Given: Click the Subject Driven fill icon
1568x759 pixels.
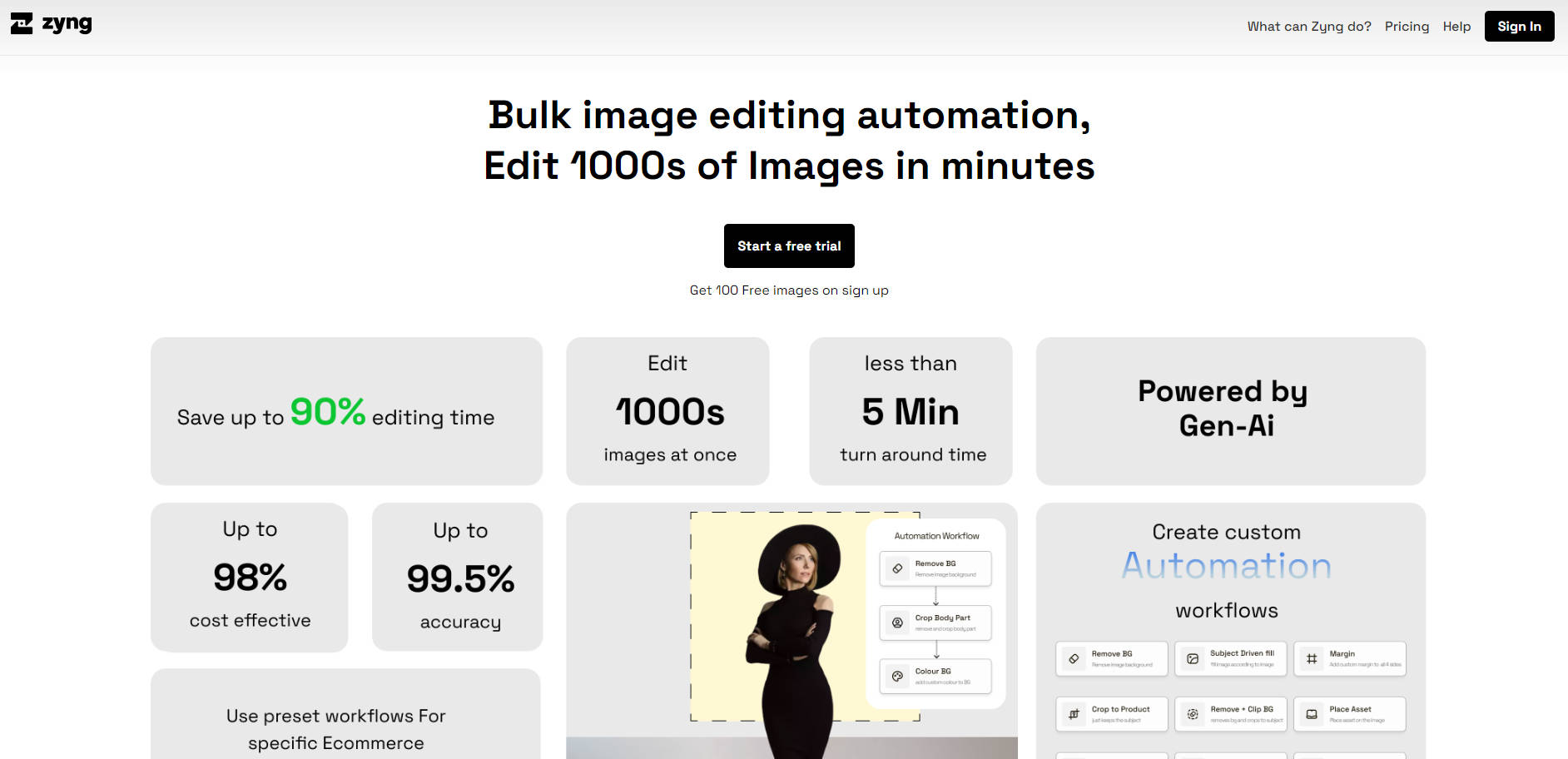Looking at the screenshot, I should coord(1193,658).
